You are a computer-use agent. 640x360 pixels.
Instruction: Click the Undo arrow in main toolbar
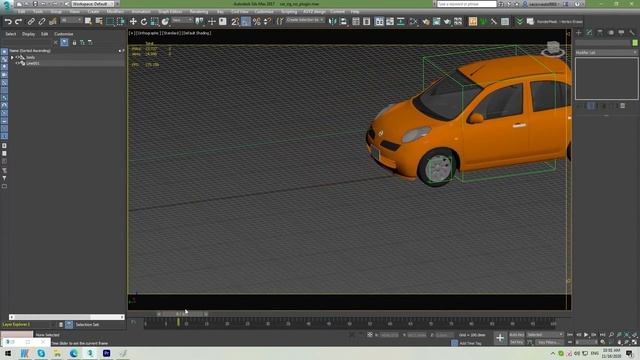[8, 22]
